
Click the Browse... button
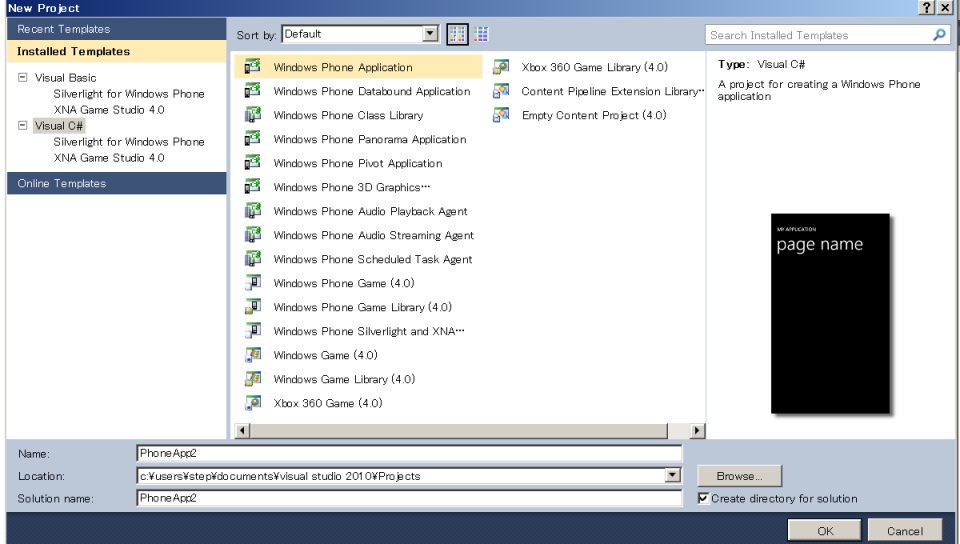pos(740,475)
